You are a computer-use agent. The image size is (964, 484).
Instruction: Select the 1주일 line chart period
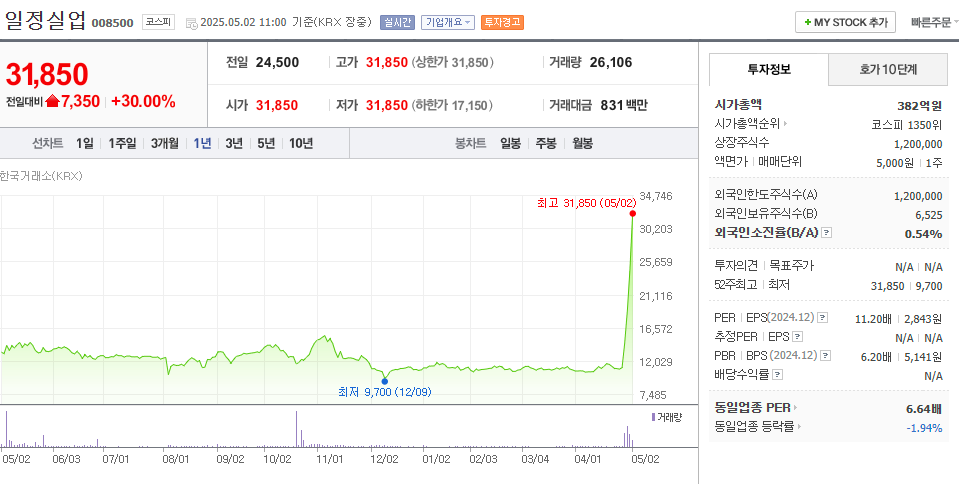122,143
